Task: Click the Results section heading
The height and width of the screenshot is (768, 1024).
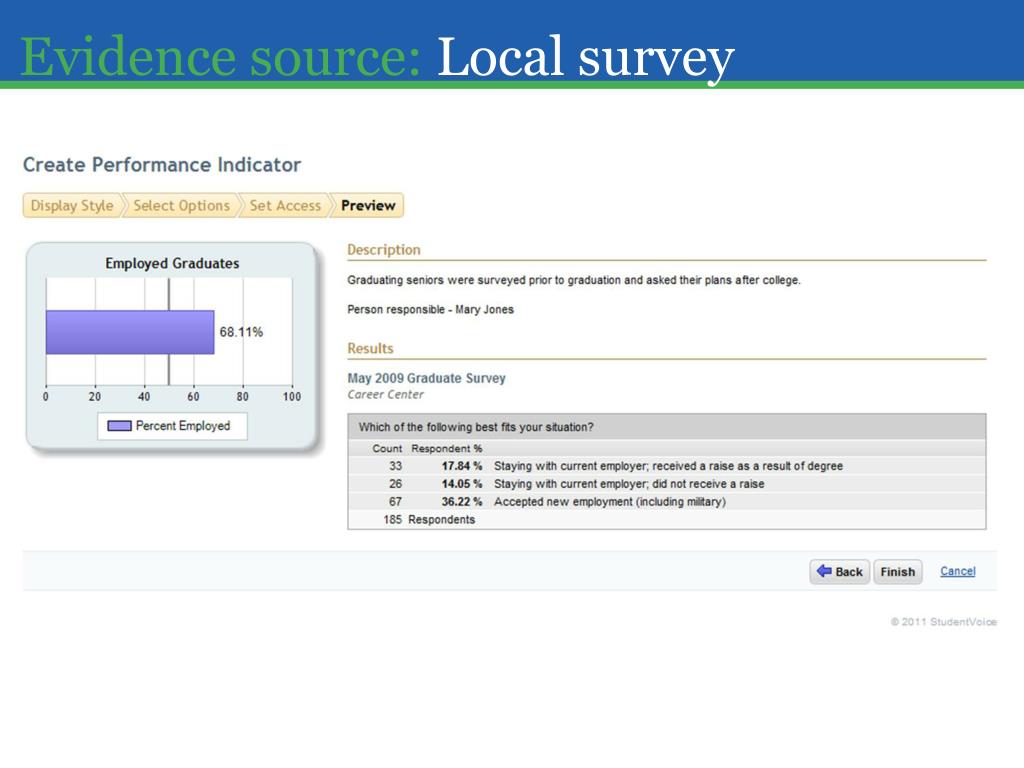Action: (x=370, y=348)
